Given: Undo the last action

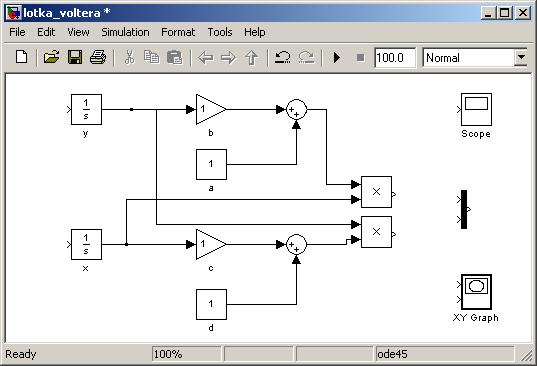Looking at the screenshot, I should click(283, 57).
